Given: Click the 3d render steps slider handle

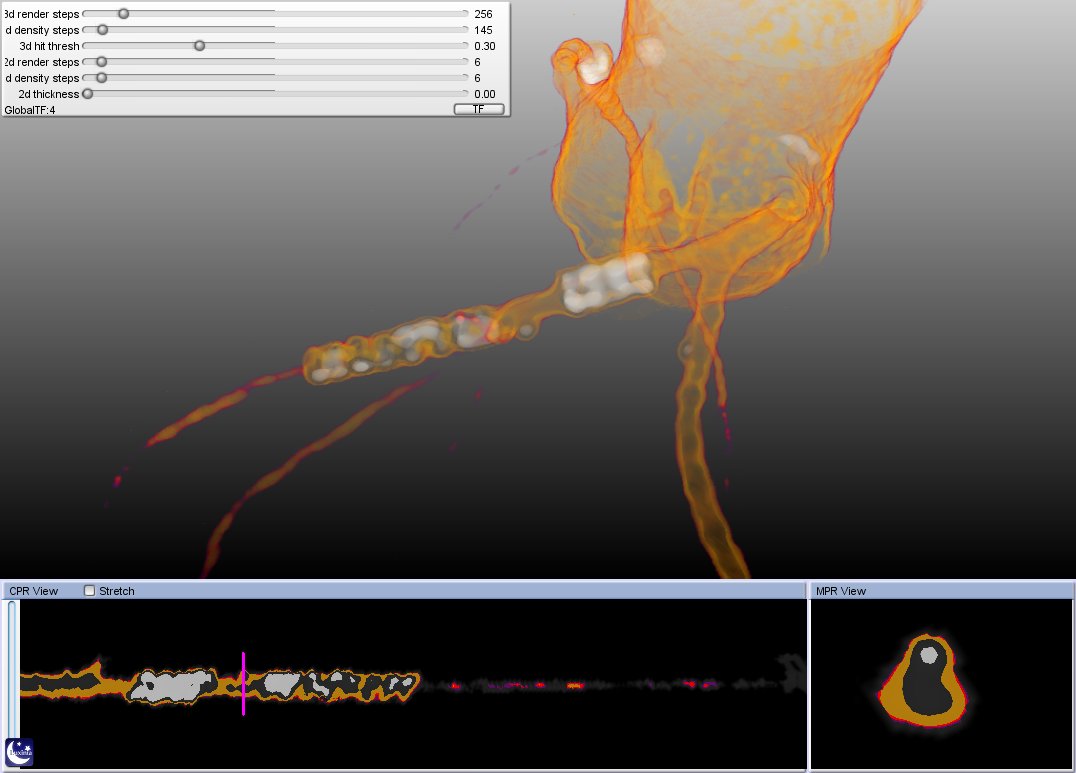Looking at the screenshot, I should [x=123, y=14].
